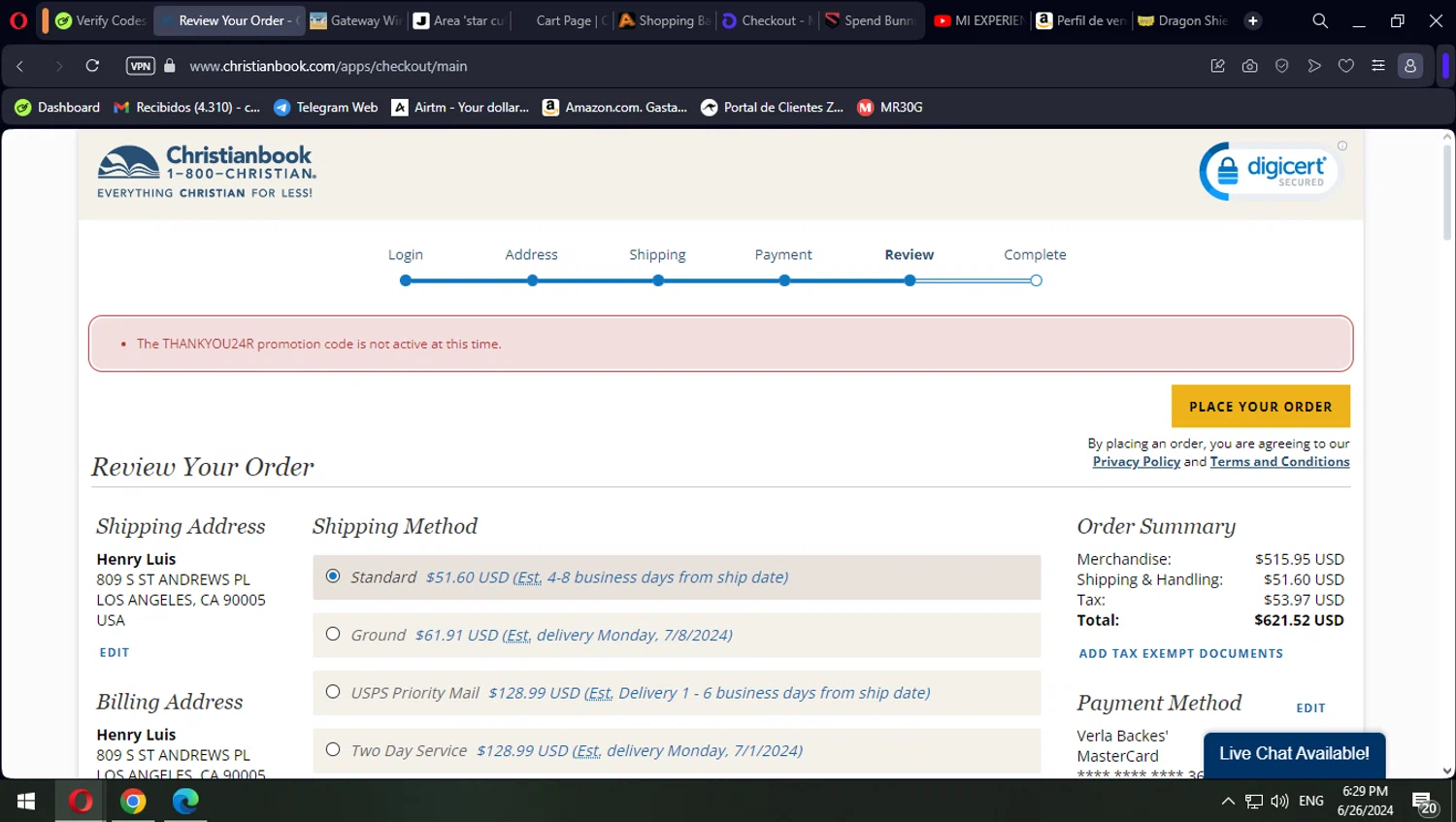
Task: Open the MR30G bookmark
Action: pos(890,108)
